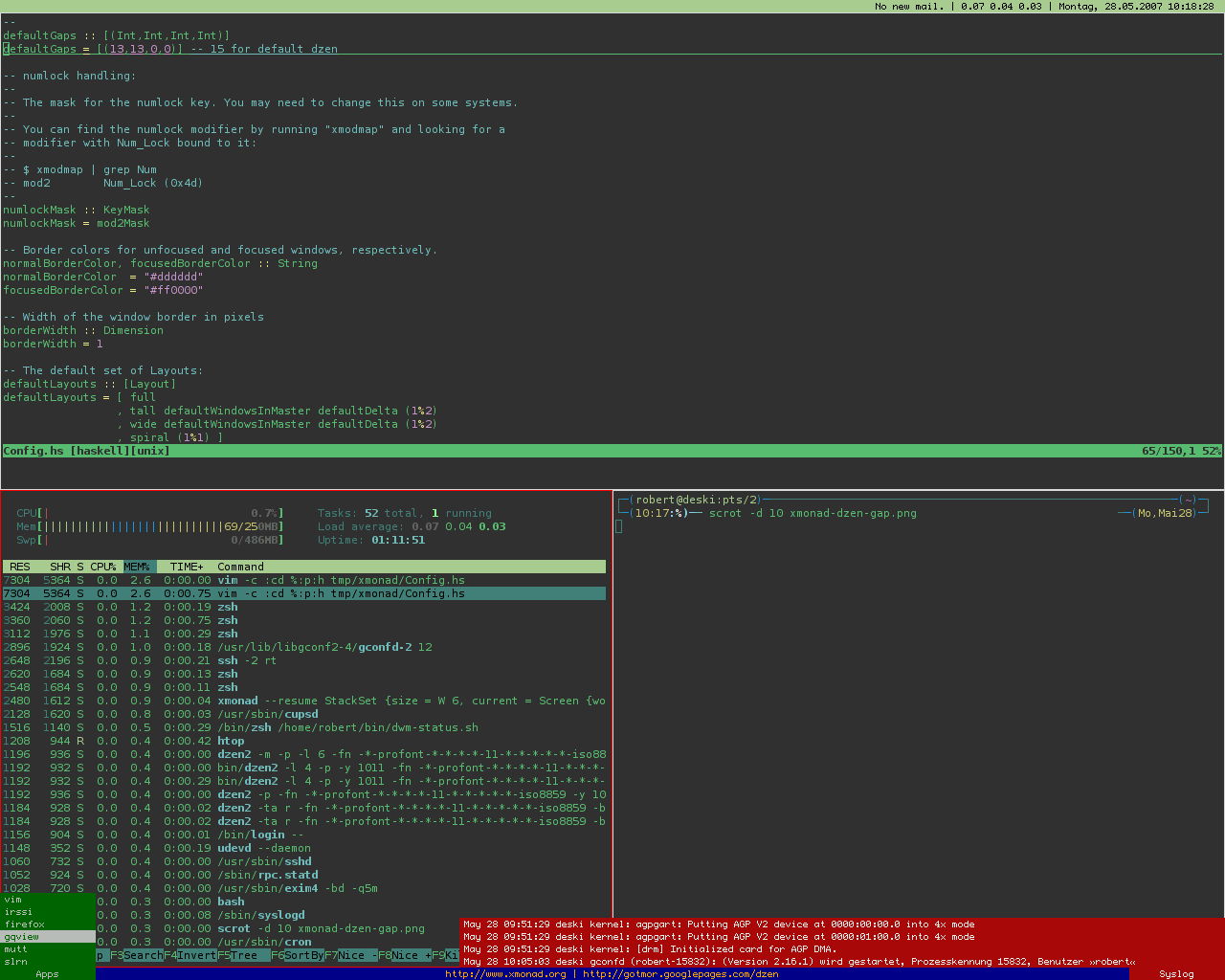The image size is (1225, 980).
Task: Click the Syslog label at bottom right
Action: [x=1177, y=973]
